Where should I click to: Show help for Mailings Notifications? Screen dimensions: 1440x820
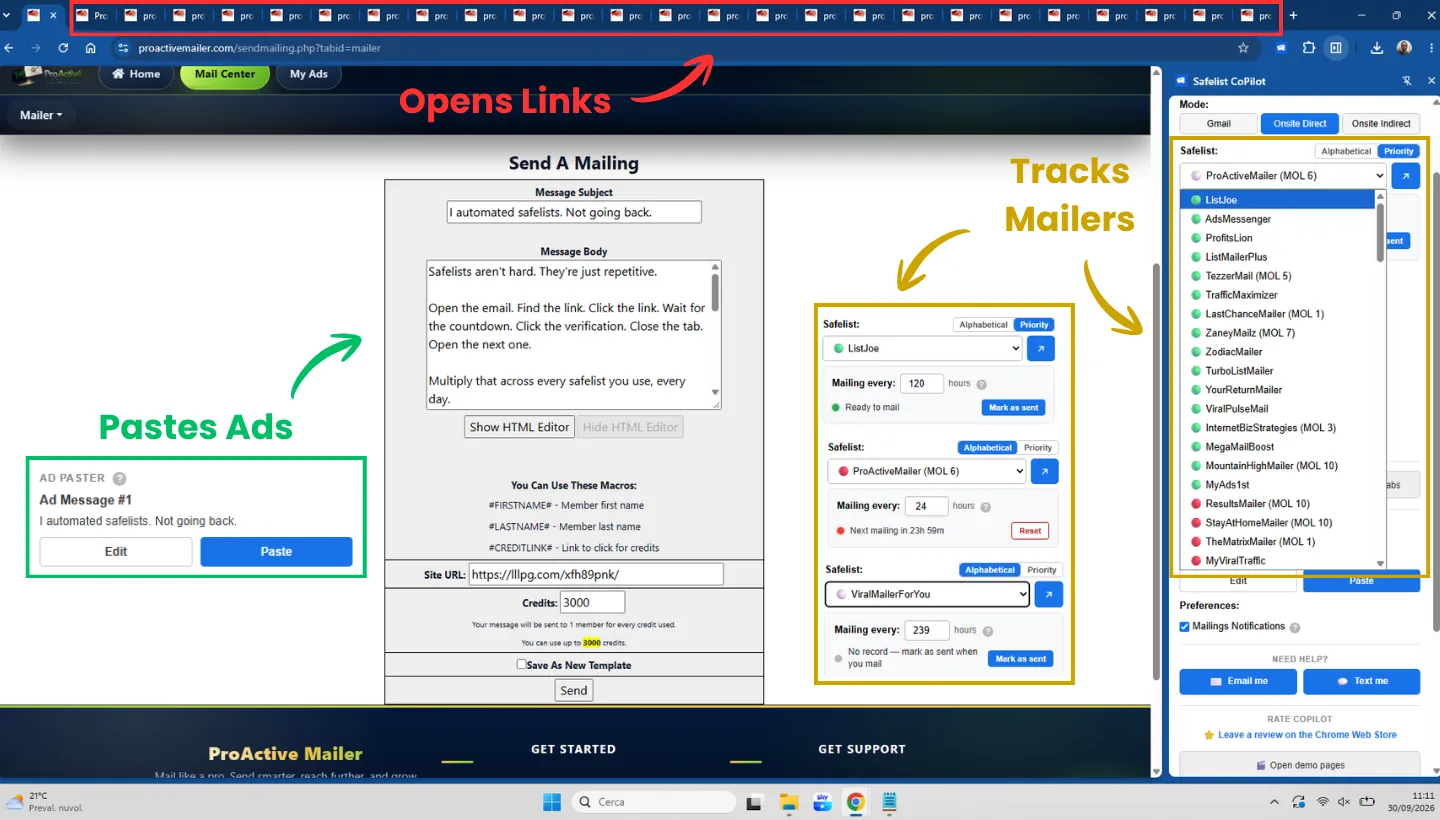click(1295, 628)
